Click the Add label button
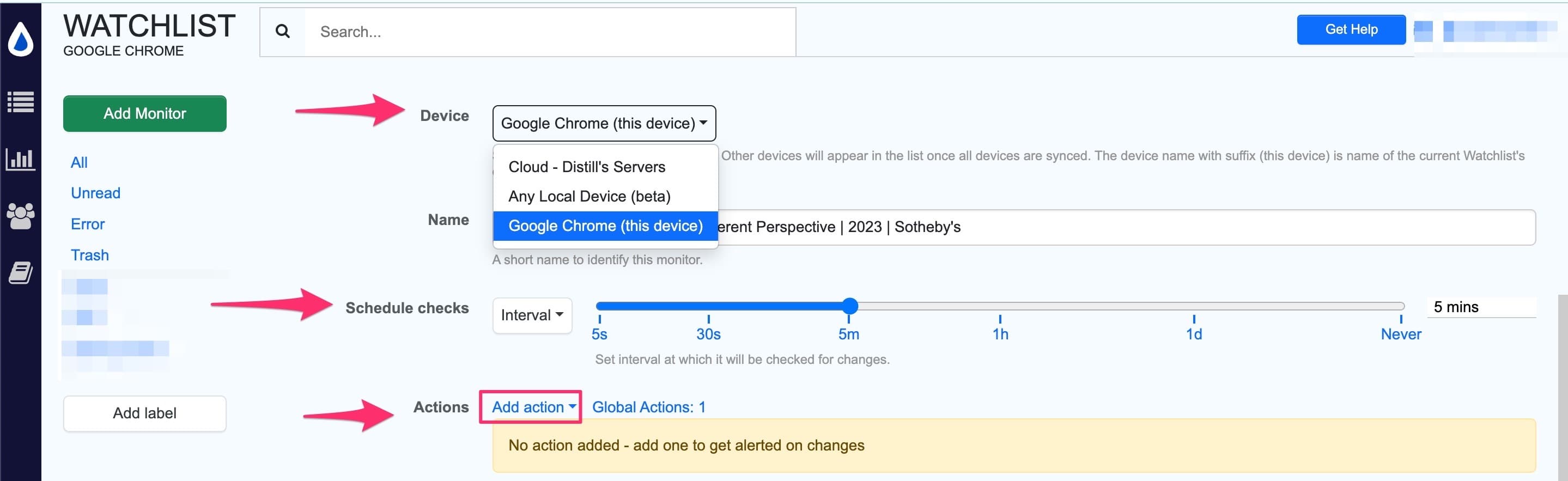 [x=145, y=413]
